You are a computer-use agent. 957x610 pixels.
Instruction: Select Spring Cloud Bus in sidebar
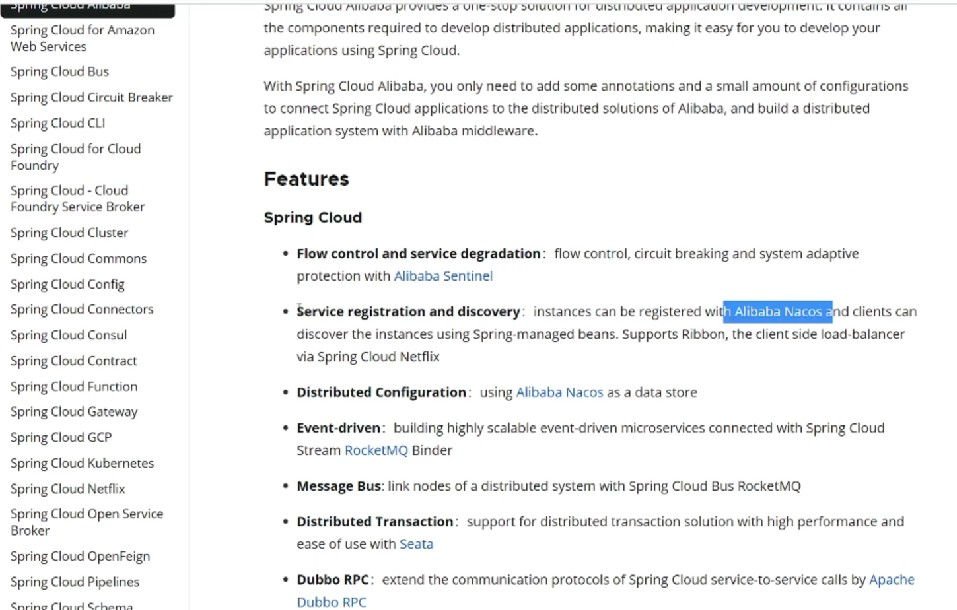[60, 72]
